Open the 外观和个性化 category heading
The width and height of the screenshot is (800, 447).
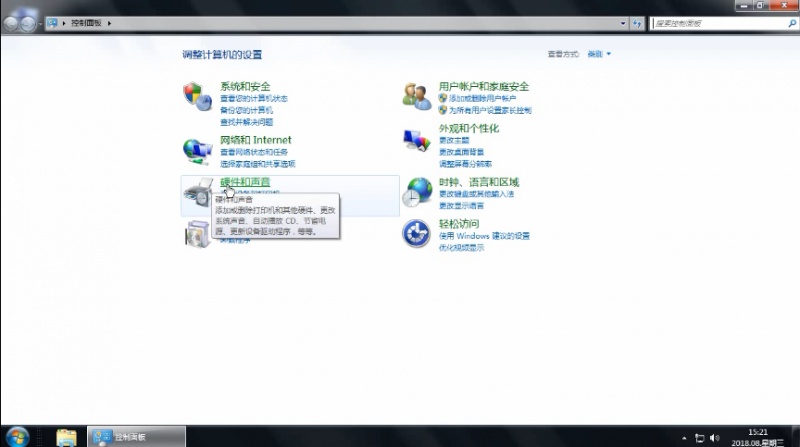click(x=469, y=128)
